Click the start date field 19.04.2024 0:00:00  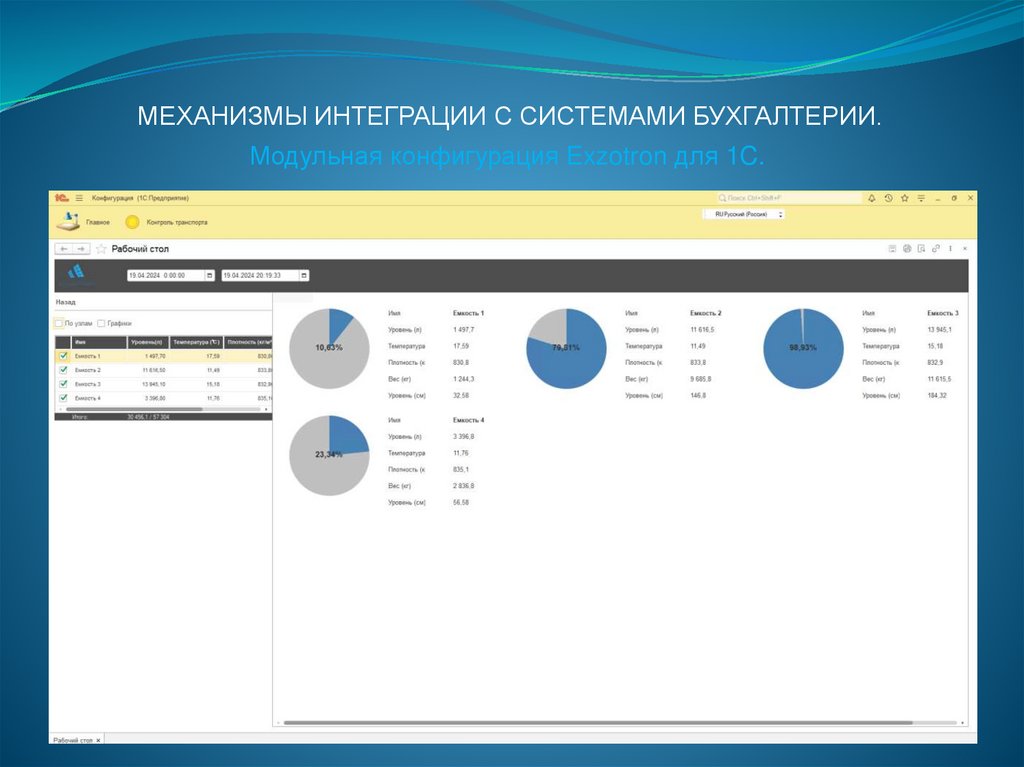coord(166,276)
